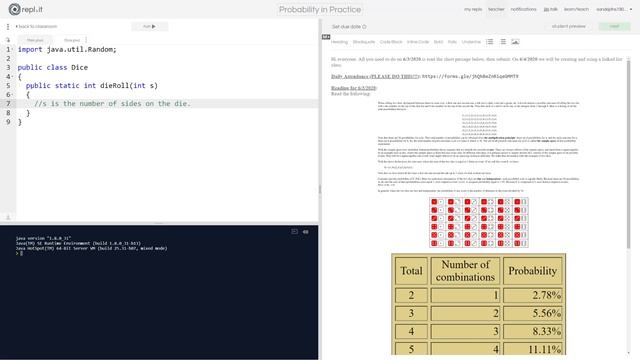Click the 5.56% probability cell
640x360 pixels.
[533, 313]
